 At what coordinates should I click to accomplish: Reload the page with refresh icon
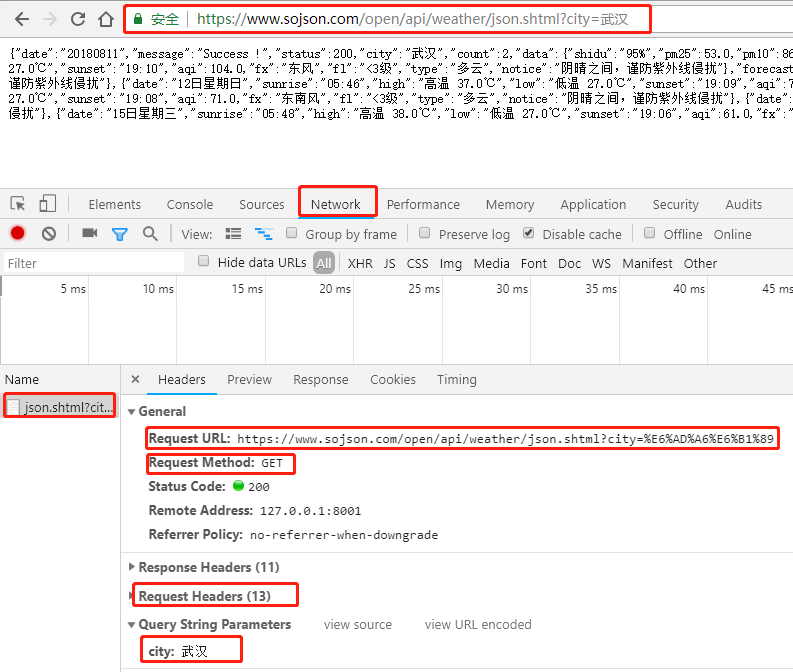(78, 19)
